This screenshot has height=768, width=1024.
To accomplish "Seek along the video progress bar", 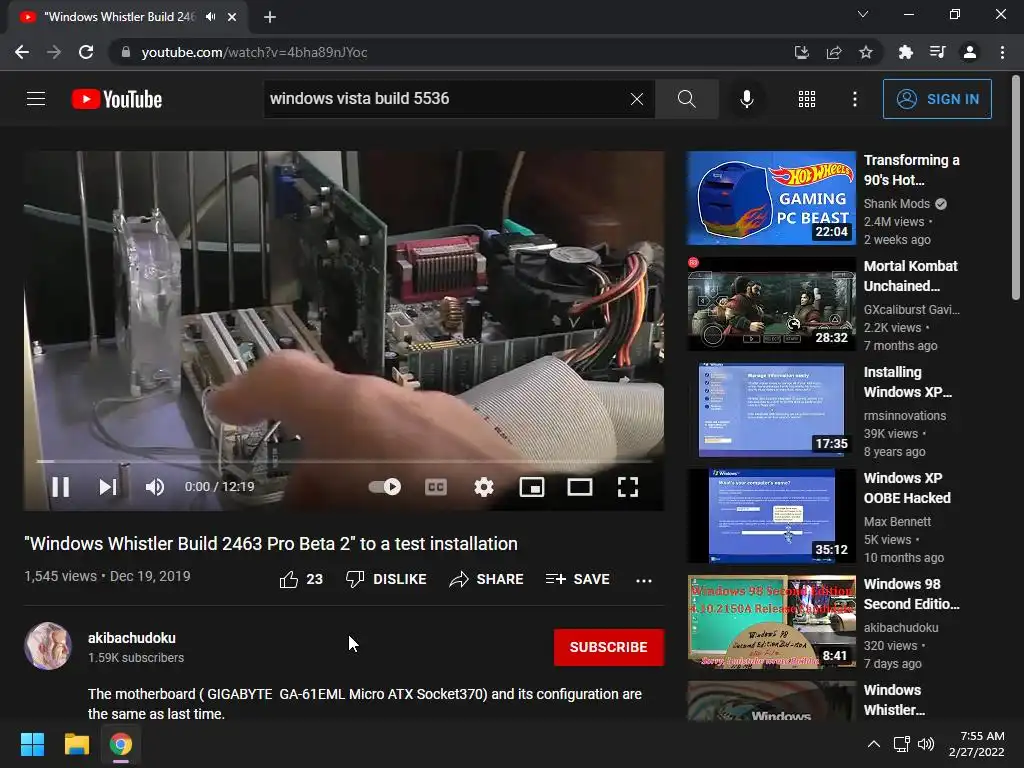I will coord(344,461).
